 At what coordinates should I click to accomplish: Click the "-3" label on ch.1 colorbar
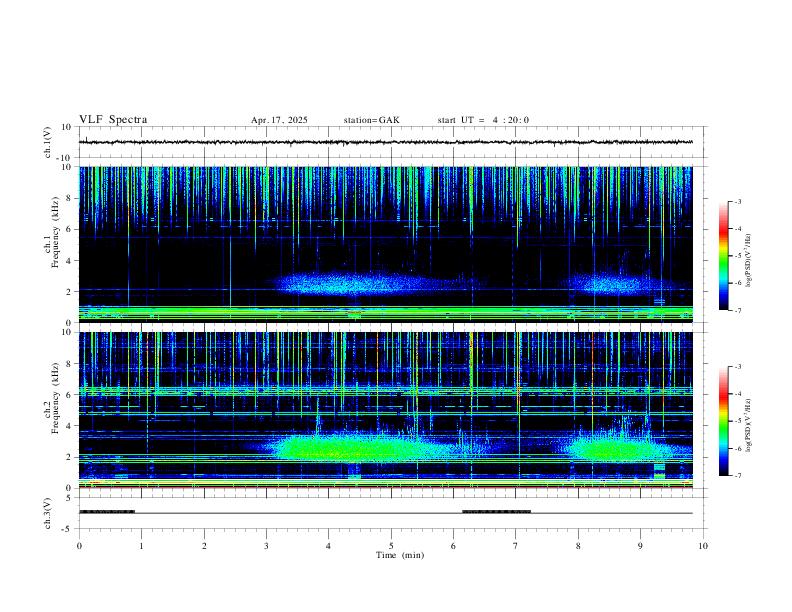click(x=738, y=201)
